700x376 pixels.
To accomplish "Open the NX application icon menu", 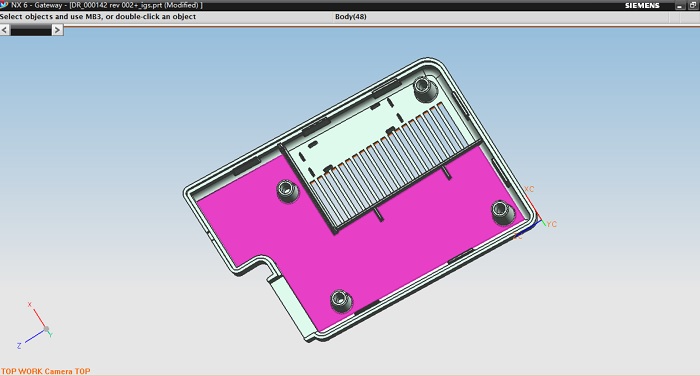I will (4, 4).
